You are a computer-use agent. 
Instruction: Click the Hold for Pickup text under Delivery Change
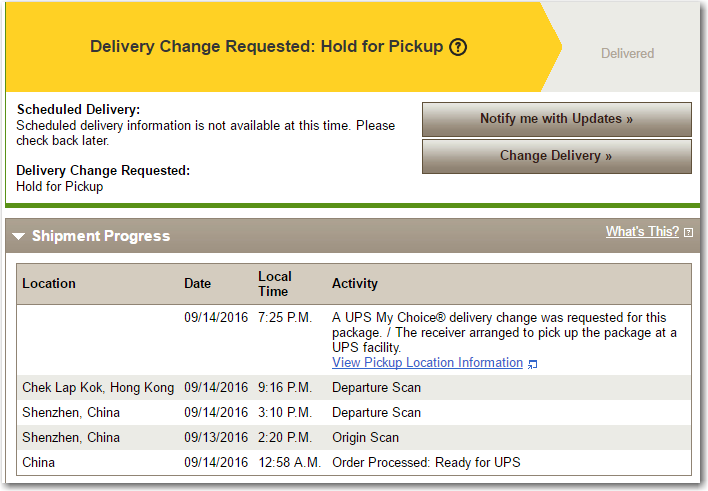click(x=60, y=187)
